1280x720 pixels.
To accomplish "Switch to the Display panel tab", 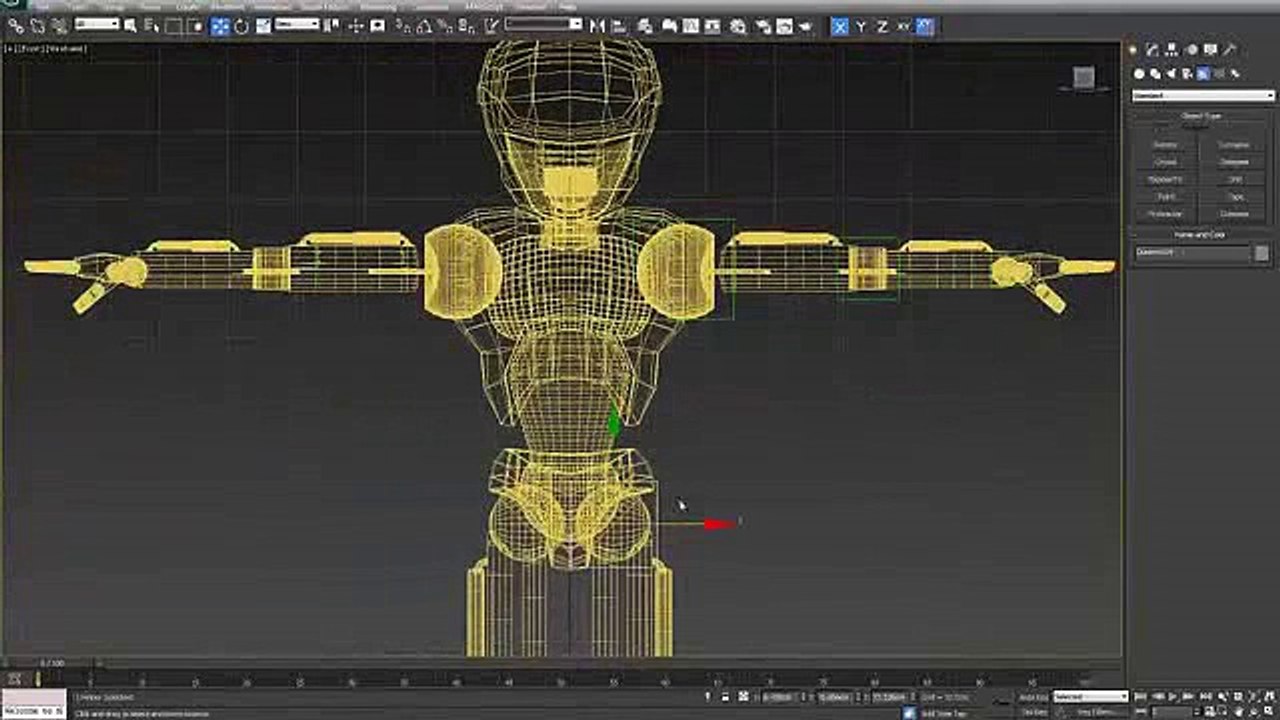I will click(x=1210, y=49).
